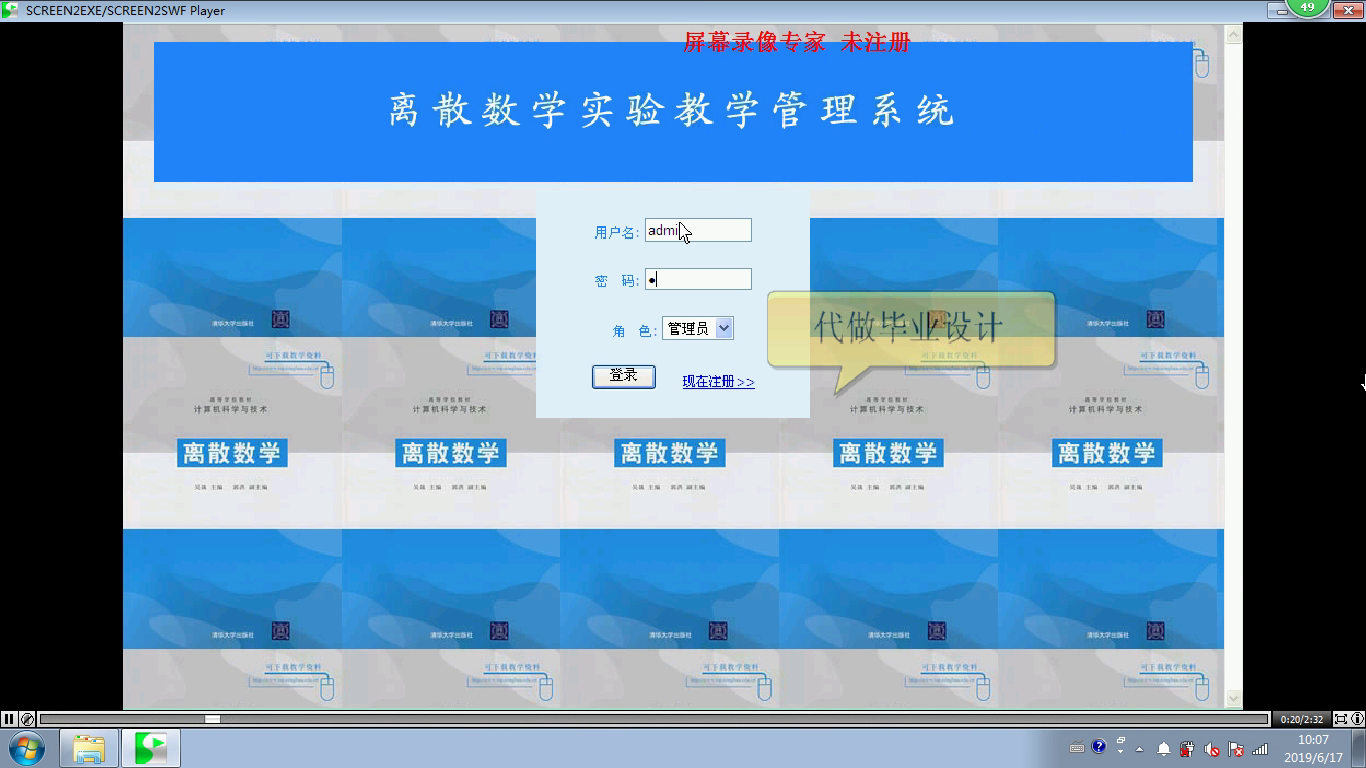Open the on-screen keyboard tray icon
Screen dimensions: 1366x768
1077,748
